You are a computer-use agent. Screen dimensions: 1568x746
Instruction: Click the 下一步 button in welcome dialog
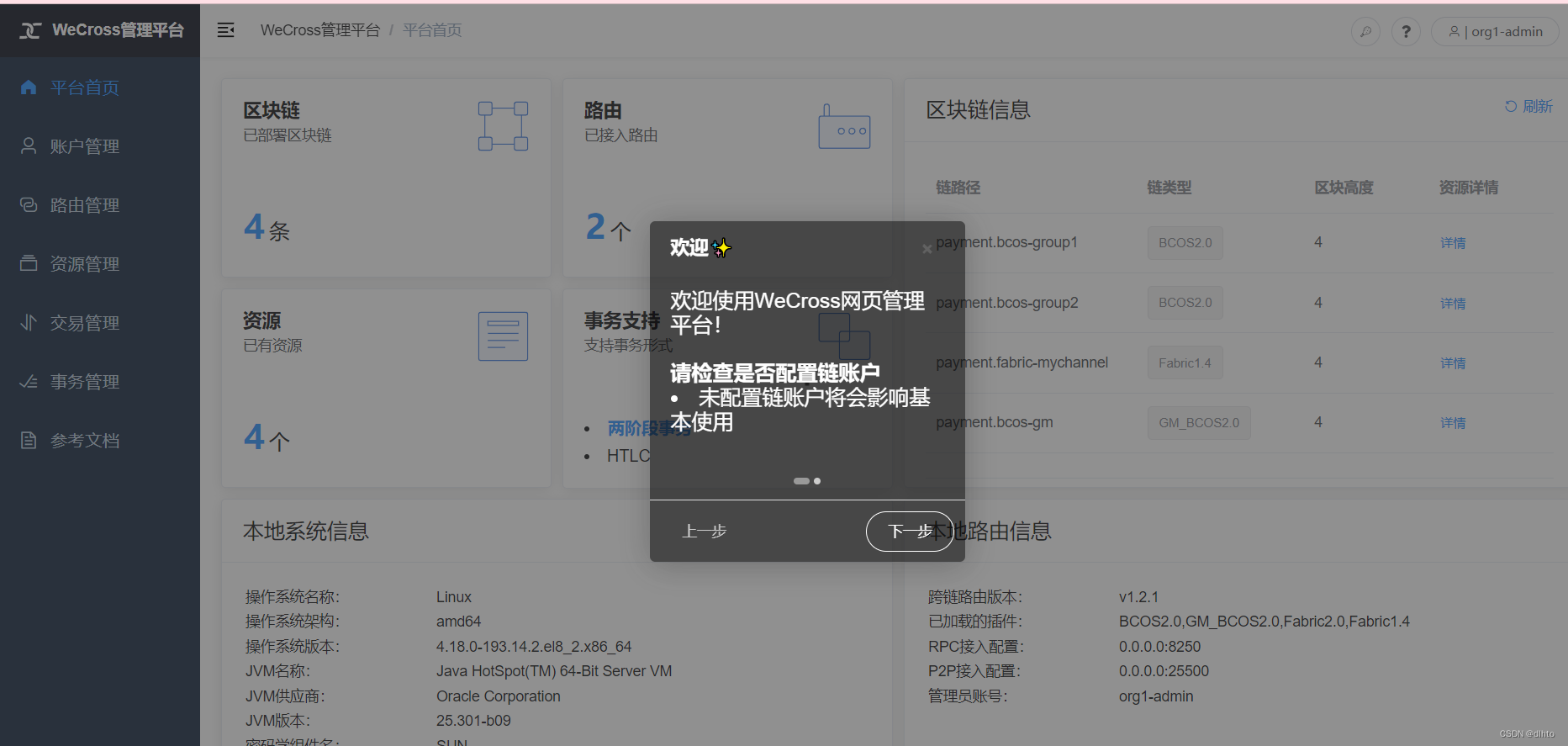click(910, 532)
